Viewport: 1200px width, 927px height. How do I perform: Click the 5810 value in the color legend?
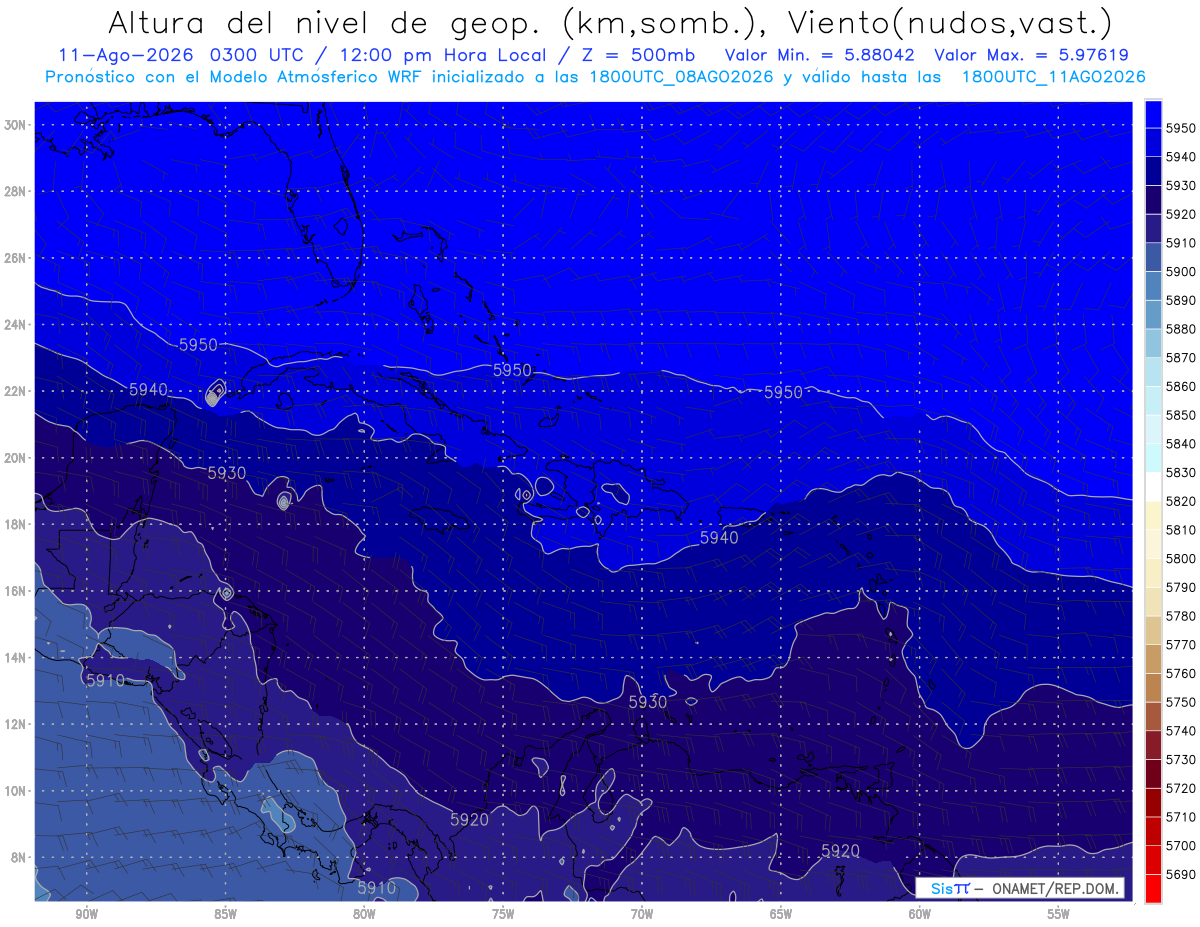pos(1181,530)
